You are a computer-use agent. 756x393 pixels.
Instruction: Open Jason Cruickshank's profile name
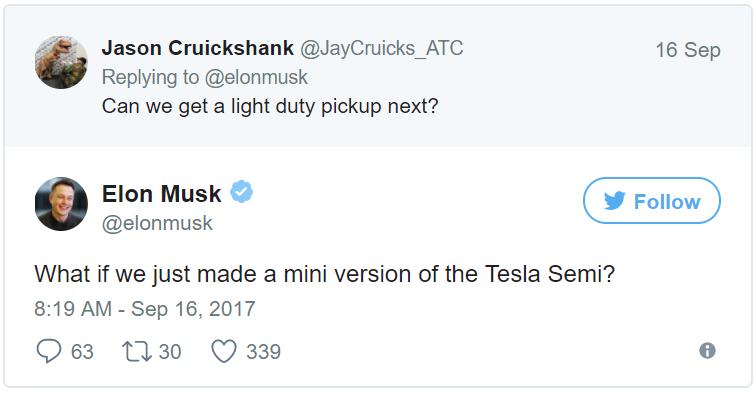[197, 48]
